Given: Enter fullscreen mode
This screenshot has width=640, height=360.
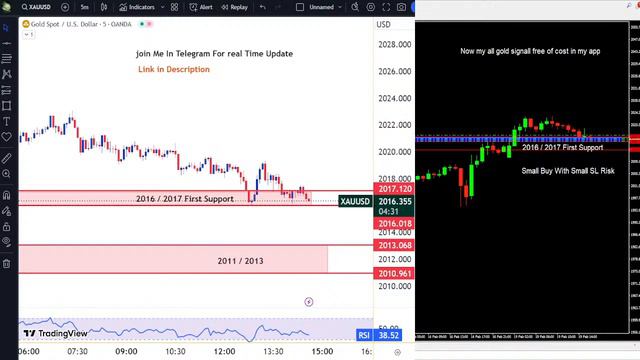Looking at the screenshot, I should coord(386,7).
